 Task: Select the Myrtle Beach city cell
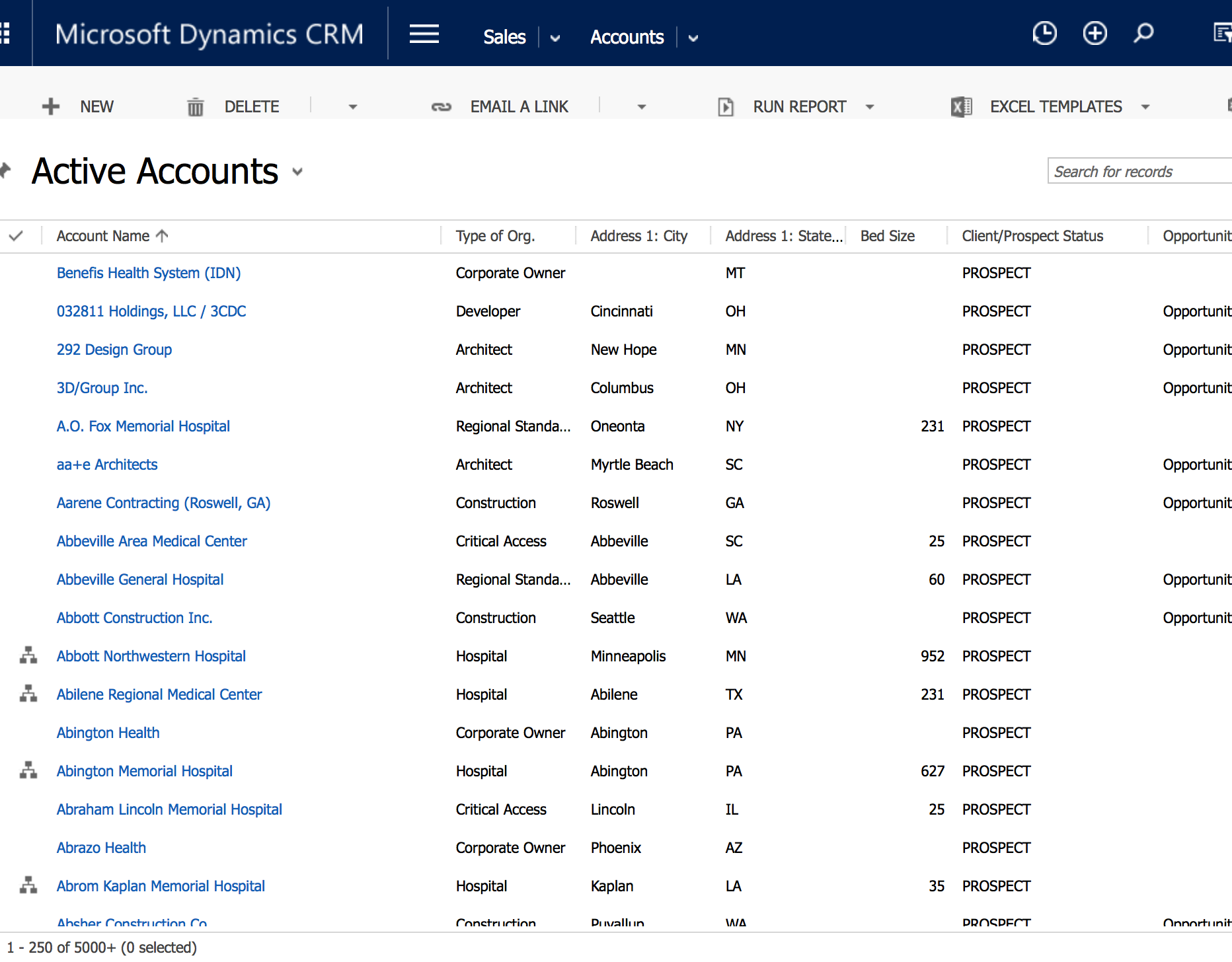(x=632, y=464)
